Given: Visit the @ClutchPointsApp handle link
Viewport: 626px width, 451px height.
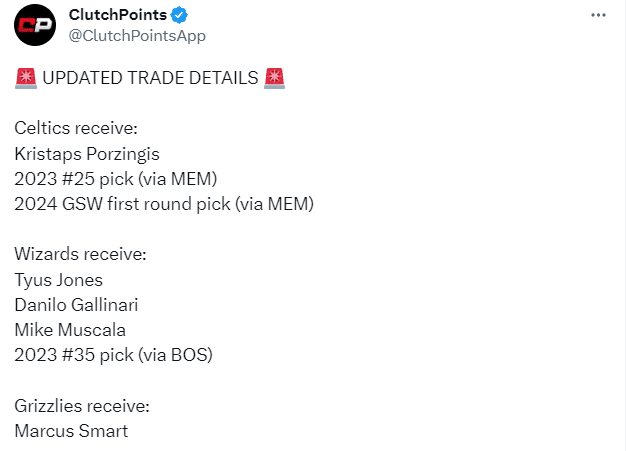Looking at the screenshot, I should pos(137,36).
